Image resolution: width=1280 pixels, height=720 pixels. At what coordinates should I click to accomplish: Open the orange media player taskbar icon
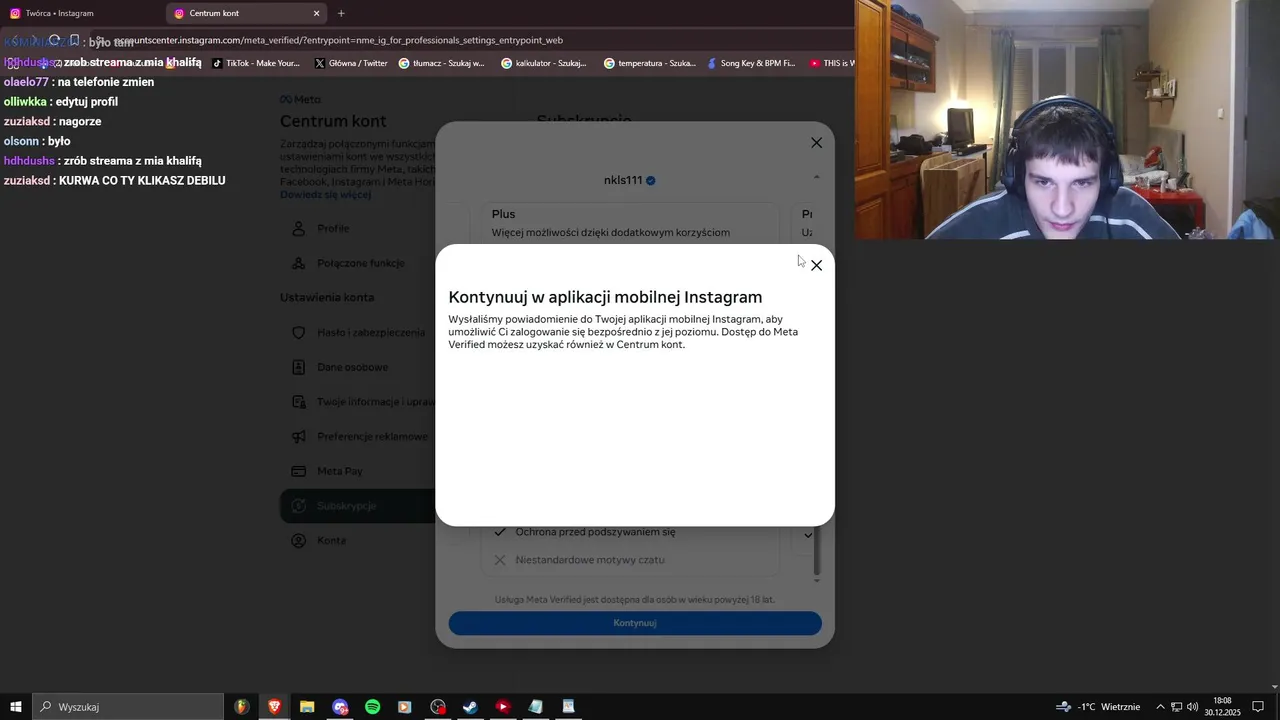[404, 707]
